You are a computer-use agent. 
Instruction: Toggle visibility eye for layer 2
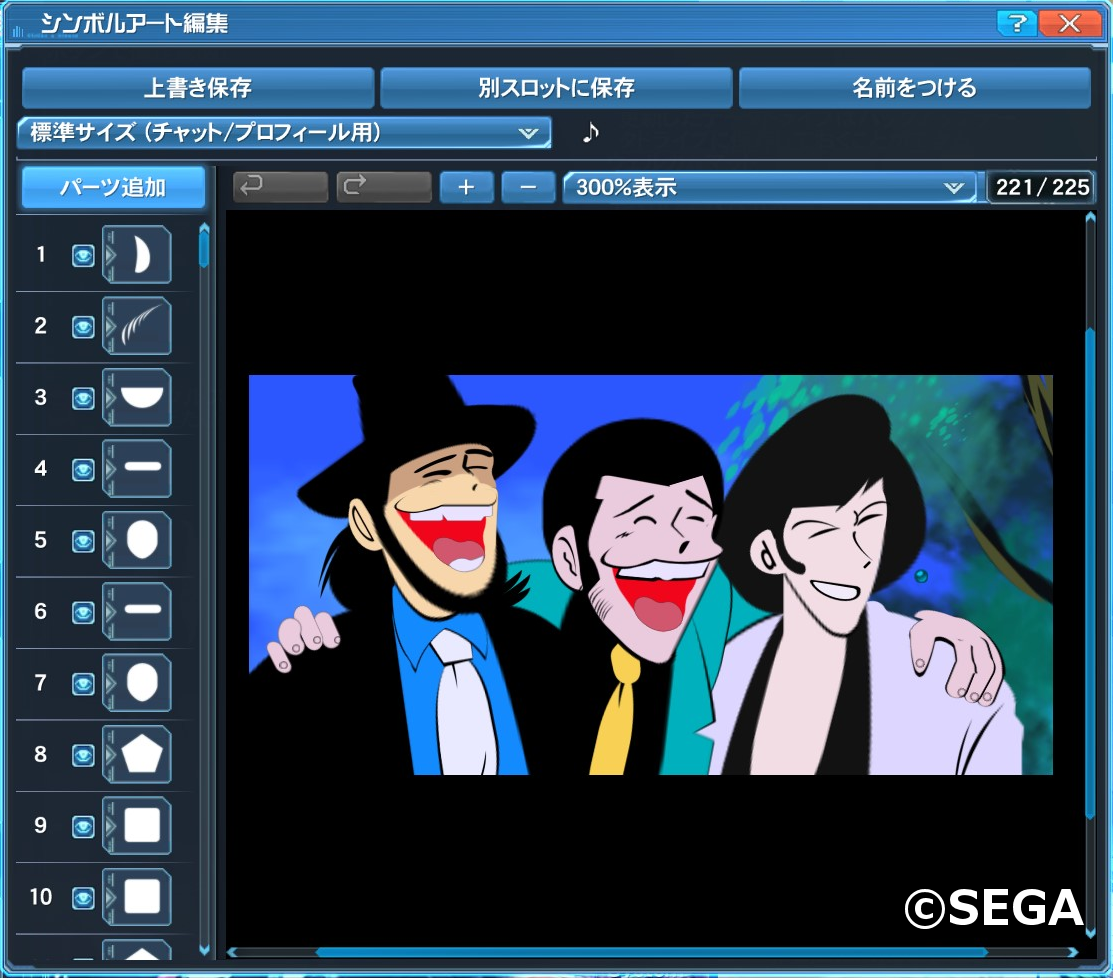tap(83, 327)
